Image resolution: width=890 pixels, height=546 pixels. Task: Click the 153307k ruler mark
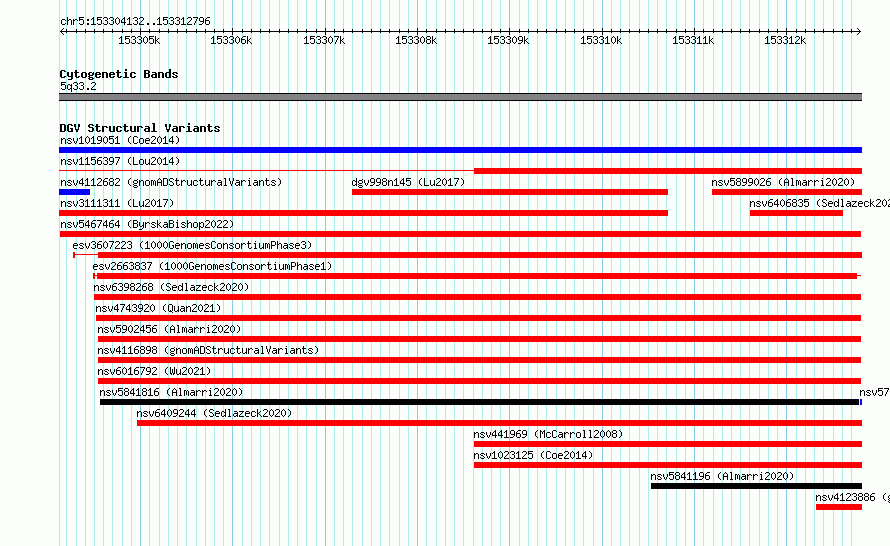coord(324,40)
